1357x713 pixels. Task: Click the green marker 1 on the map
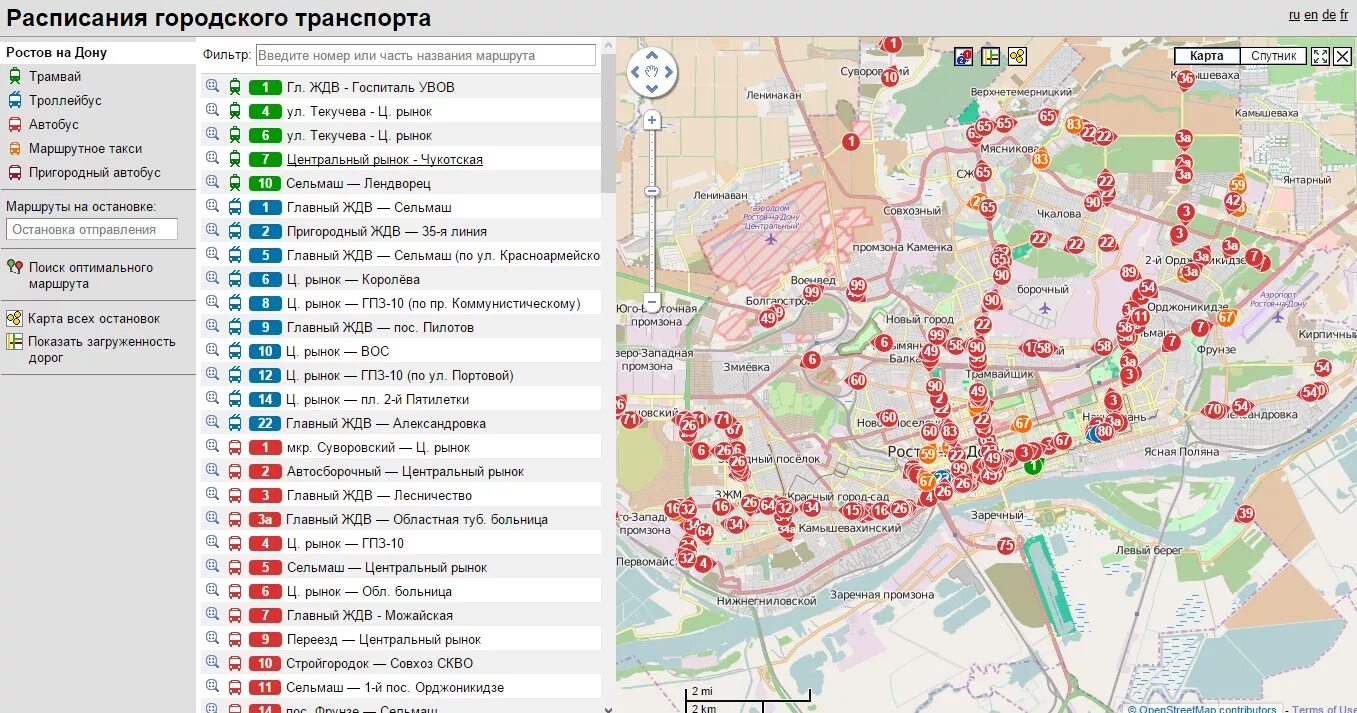click(1033, 465)
